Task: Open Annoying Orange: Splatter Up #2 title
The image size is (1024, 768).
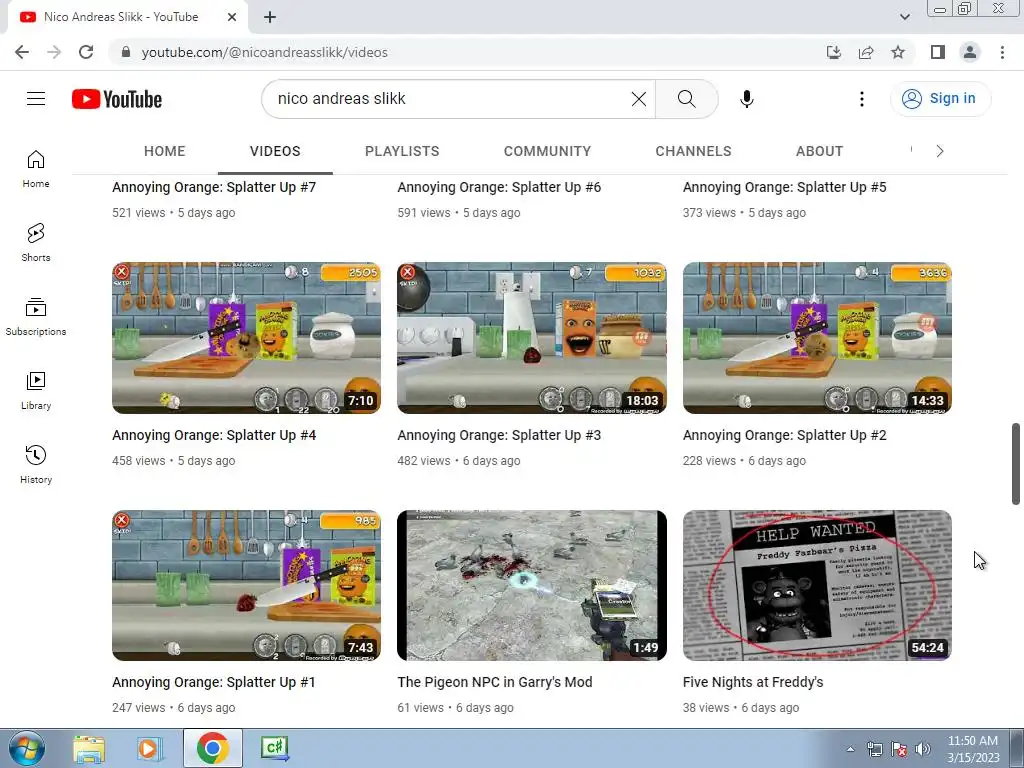Action: [784, 436]
